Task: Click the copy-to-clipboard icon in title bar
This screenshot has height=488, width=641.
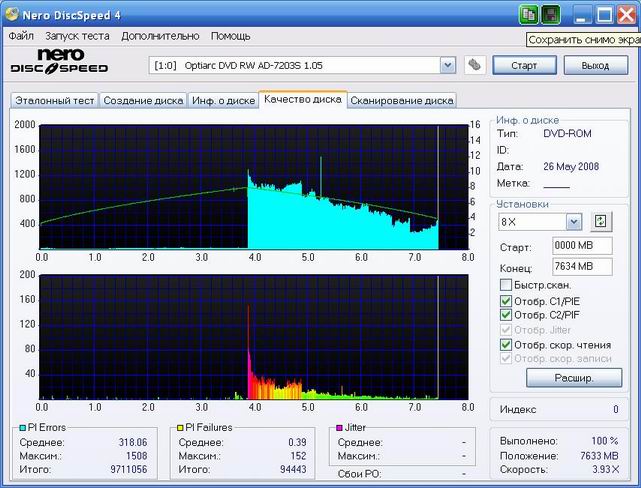Action: coord(529,14)
